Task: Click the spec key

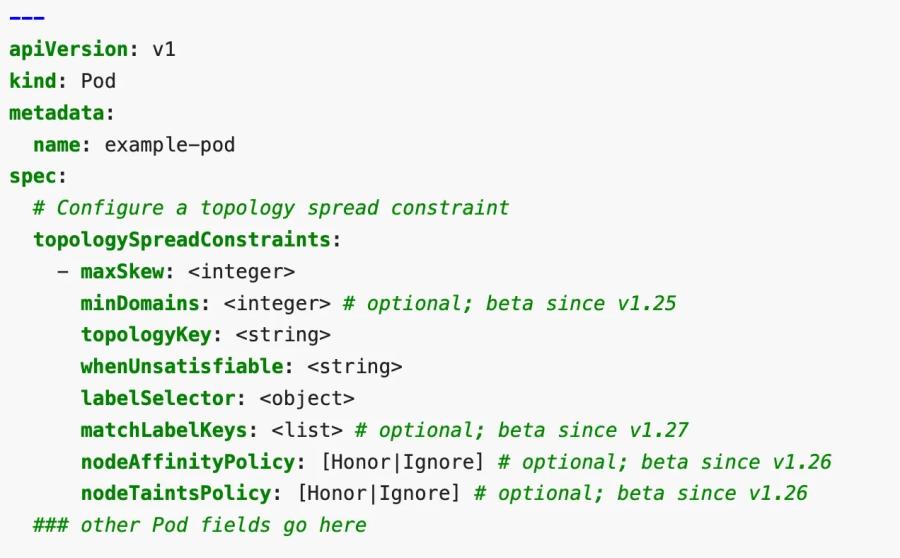Action: (x=34, y=176)
